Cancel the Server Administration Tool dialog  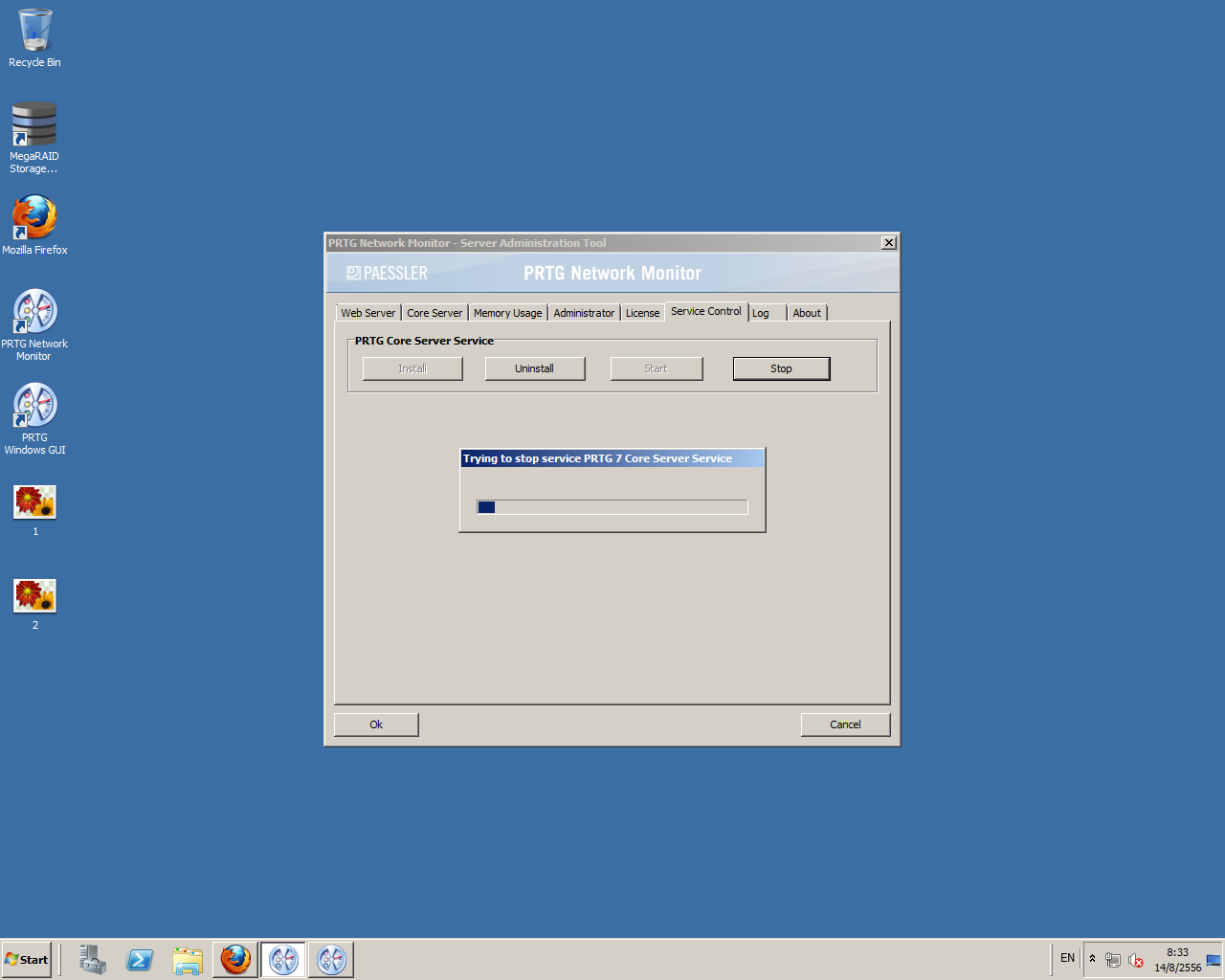(x=845, y=724)
